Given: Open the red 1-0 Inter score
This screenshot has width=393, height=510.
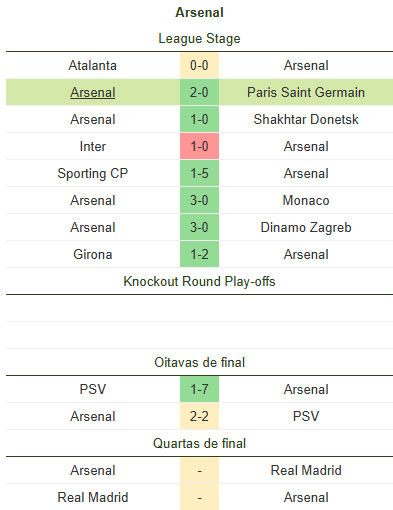Looking at the screenshot, I should pyautogui.click(x=199, y=146).
